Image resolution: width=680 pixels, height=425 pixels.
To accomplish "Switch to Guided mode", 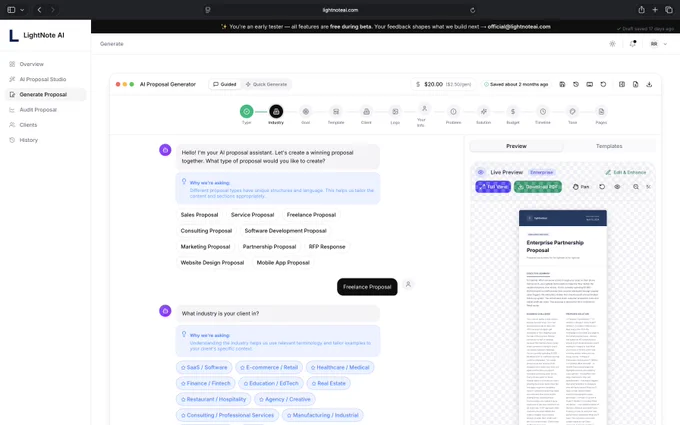I will pos(225,84).
